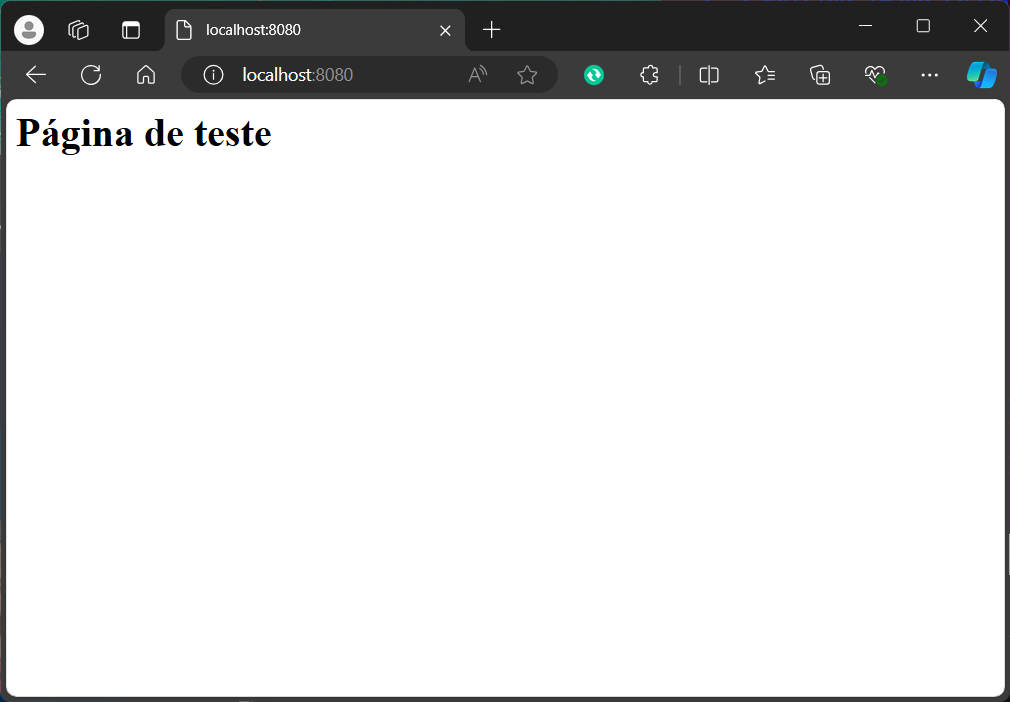Open the Workspaces panel
This screenshot has width=1010, height=702.
(x=79, y=30)
